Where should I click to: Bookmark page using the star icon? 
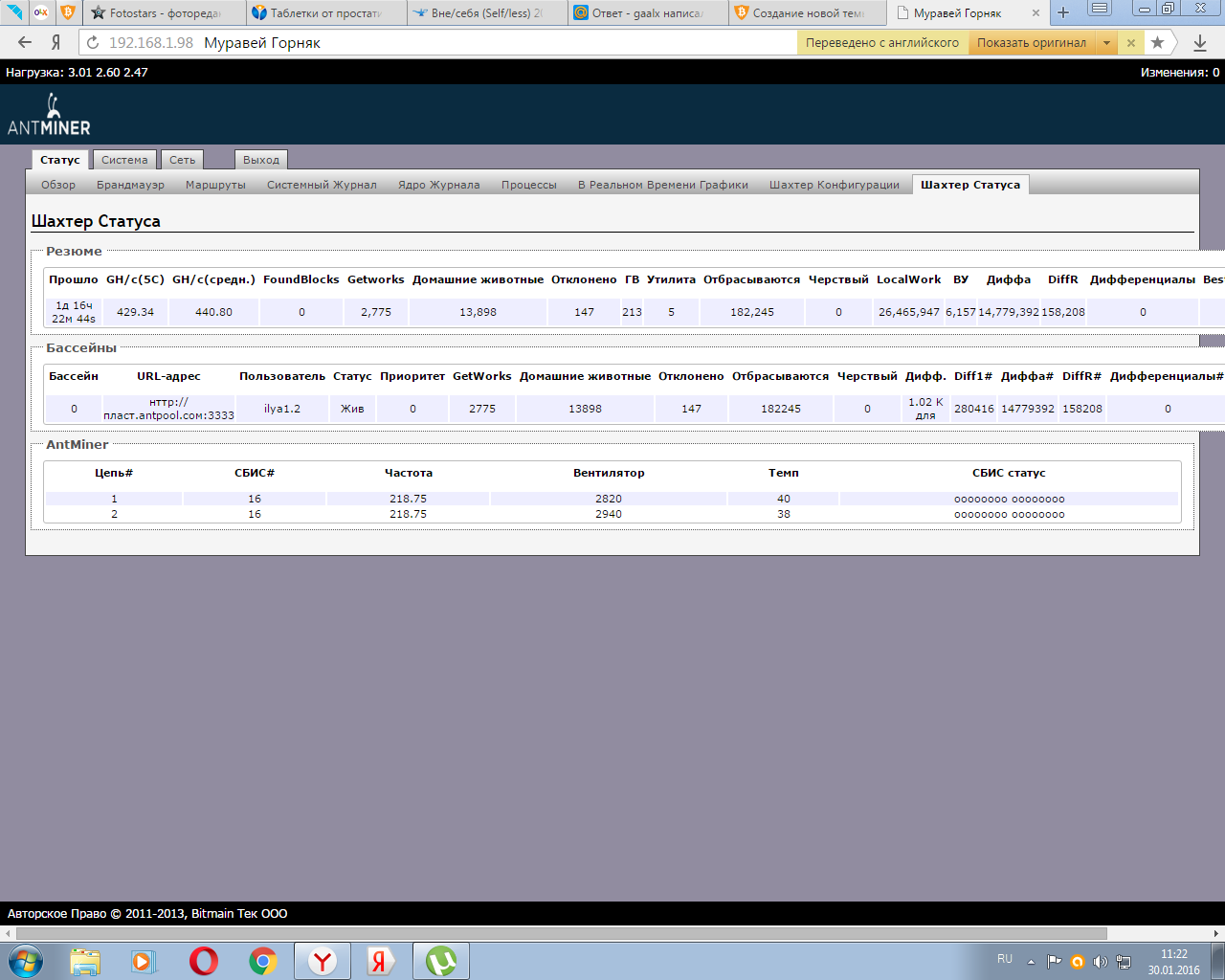1158,42
